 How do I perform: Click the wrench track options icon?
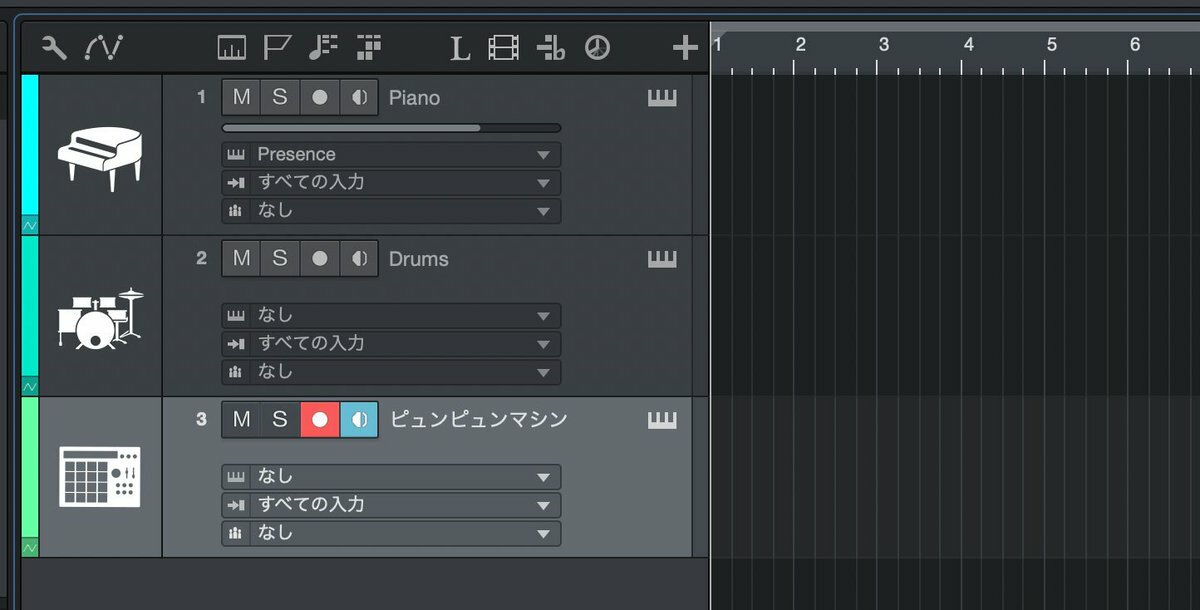tap(54, 47)
